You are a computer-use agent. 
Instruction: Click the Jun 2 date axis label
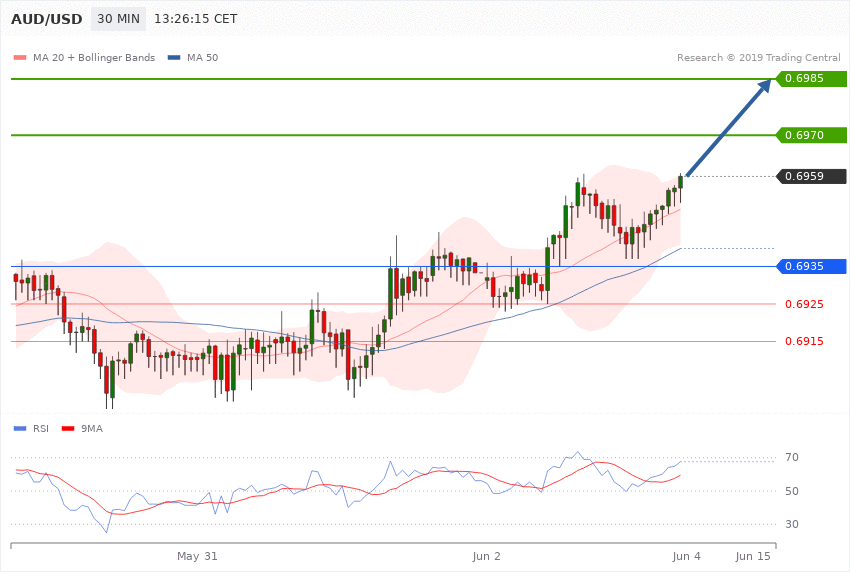(x=486, y=556)
